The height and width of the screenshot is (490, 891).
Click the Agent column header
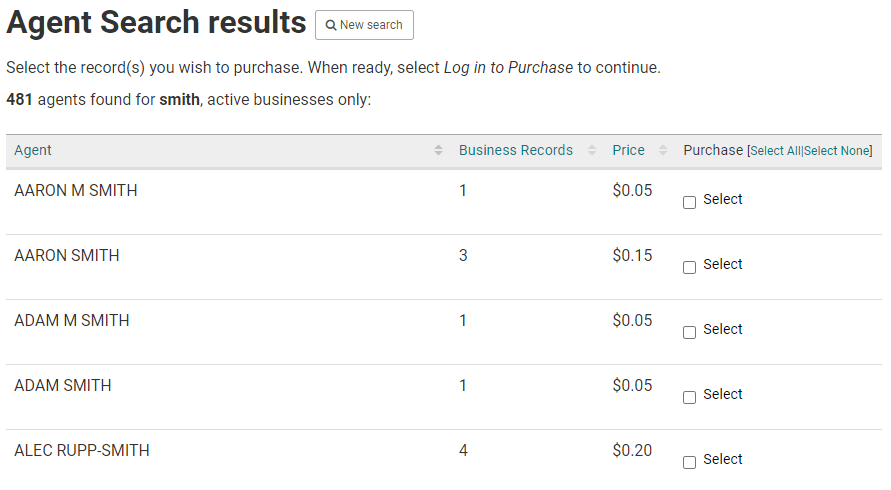tap(33, 150)
